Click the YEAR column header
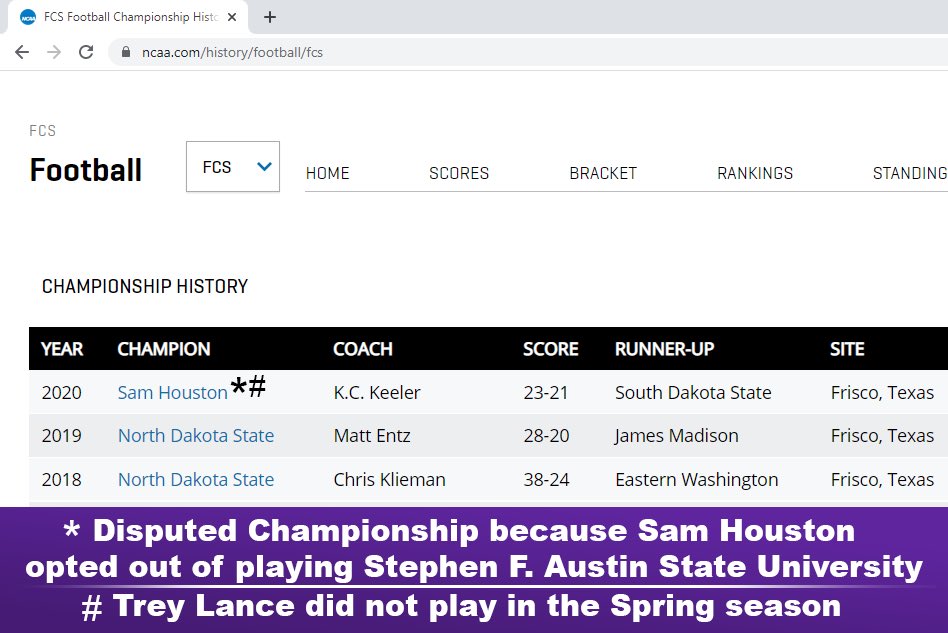This screenshot has width=948, height=633. (x=62, y=349)
